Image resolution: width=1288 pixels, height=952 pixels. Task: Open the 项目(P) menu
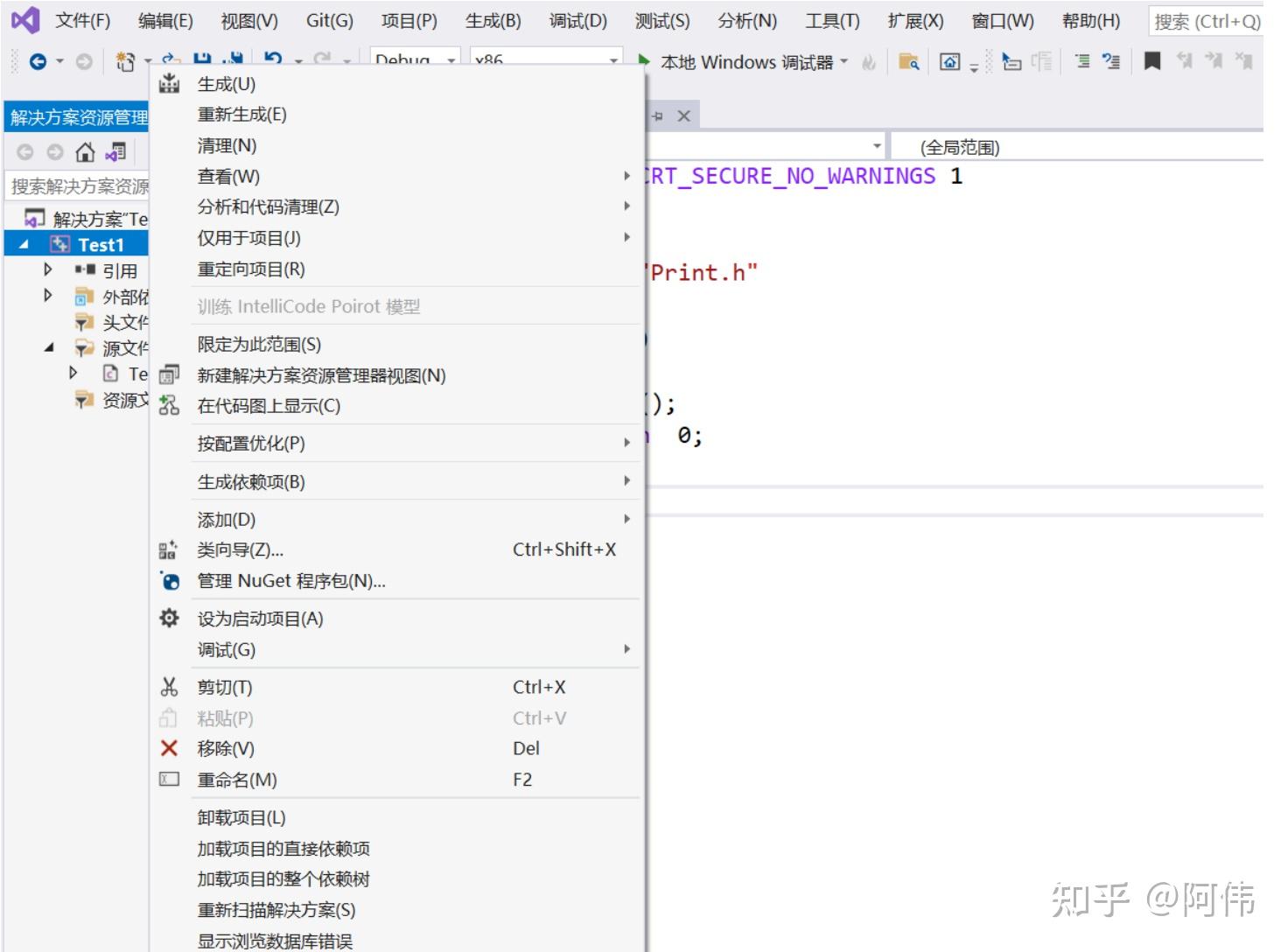coord(409,21)
